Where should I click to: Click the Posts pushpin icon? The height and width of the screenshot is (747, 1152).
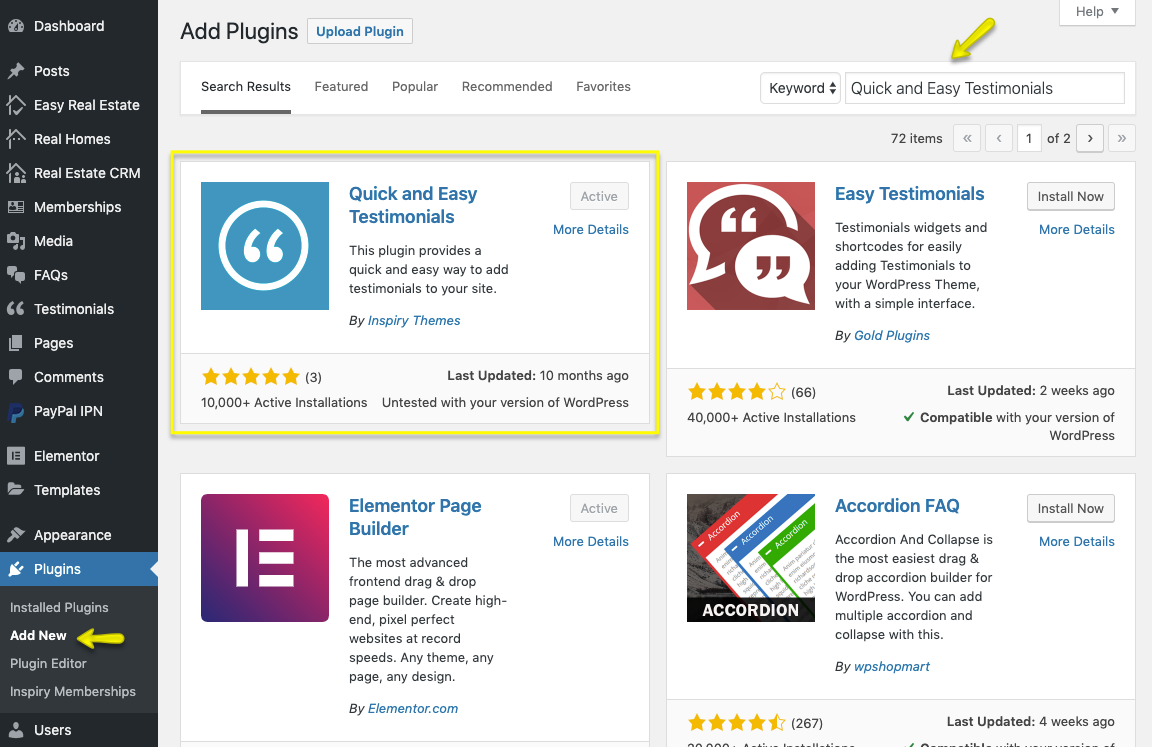tap(16, 71)
